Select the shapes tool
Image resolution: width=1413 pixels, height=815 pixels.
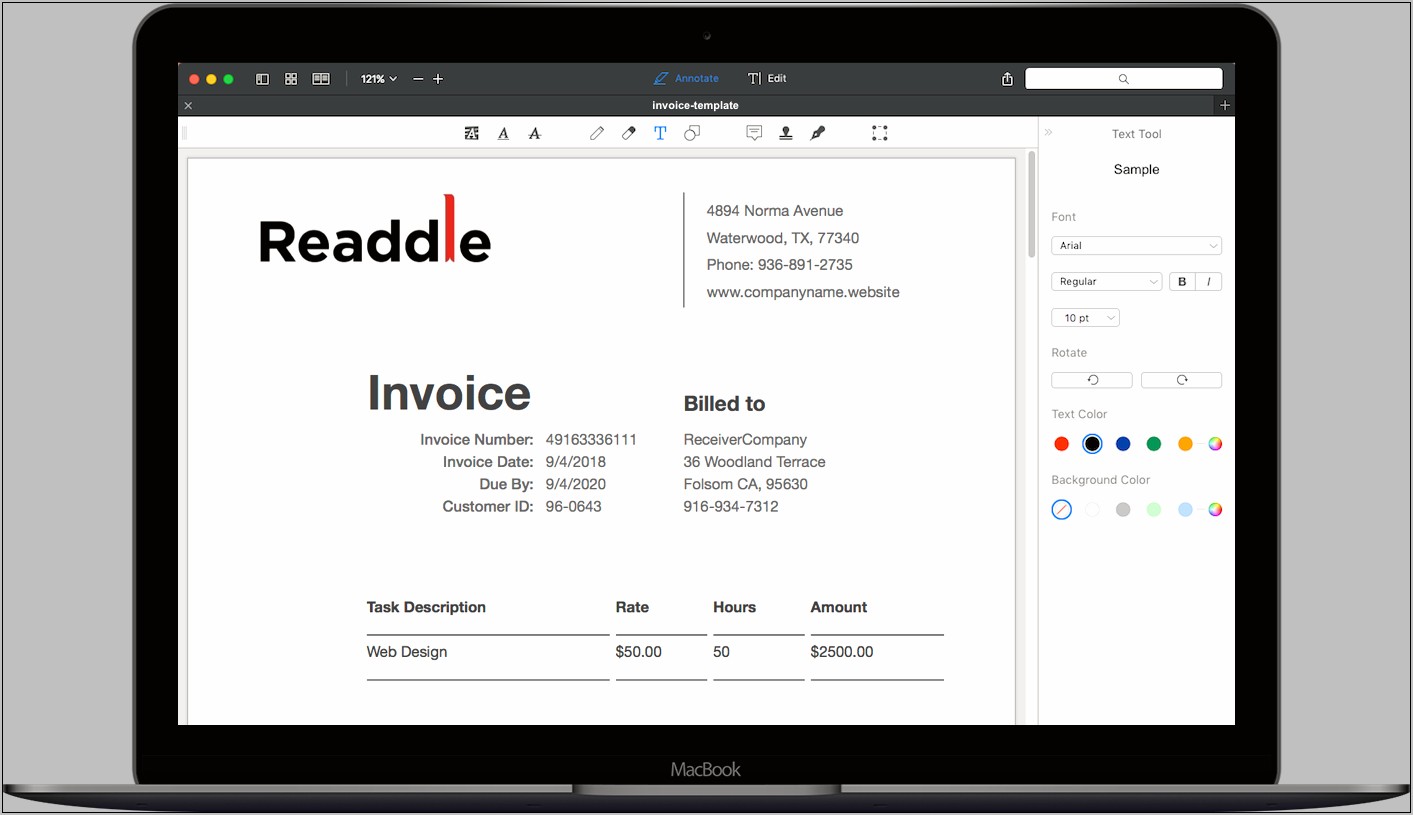point(692,133)
